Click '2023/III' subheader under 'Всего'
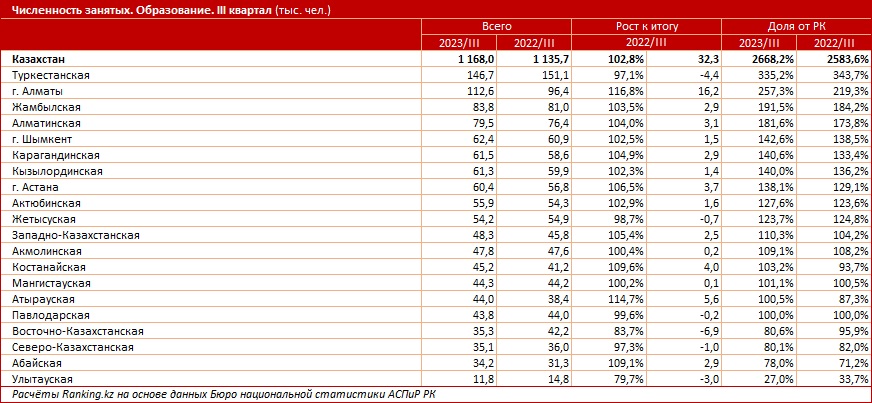 point(459,43)
